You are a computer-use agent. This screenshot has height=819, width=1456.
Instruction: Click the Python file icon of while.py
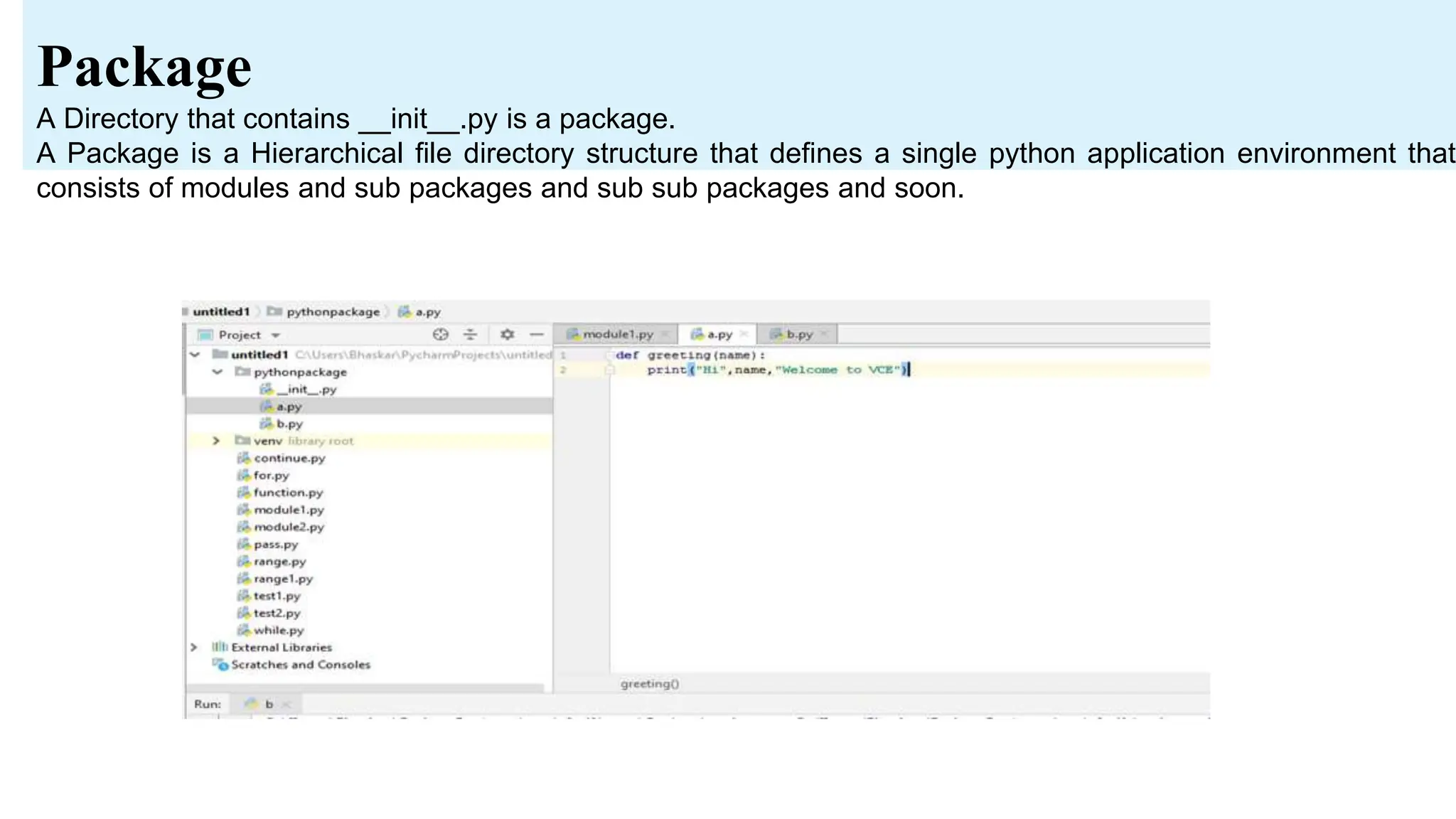click(244, 630)
